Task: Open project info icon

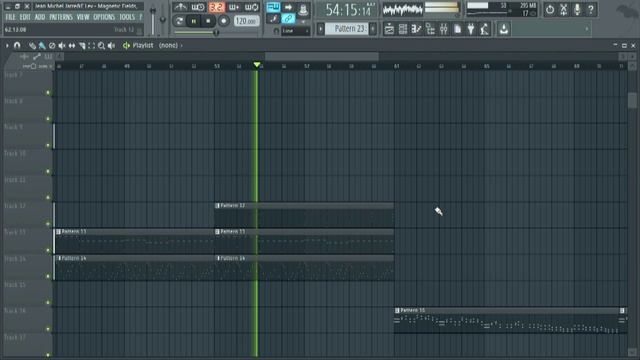Action: (x=458, y=29)
